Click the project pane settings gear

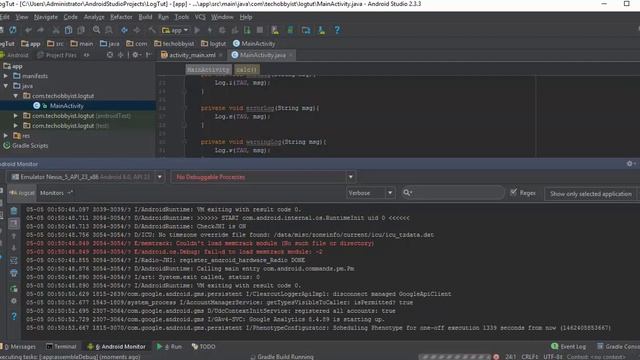pyautogui.click(x=135, y=55)
